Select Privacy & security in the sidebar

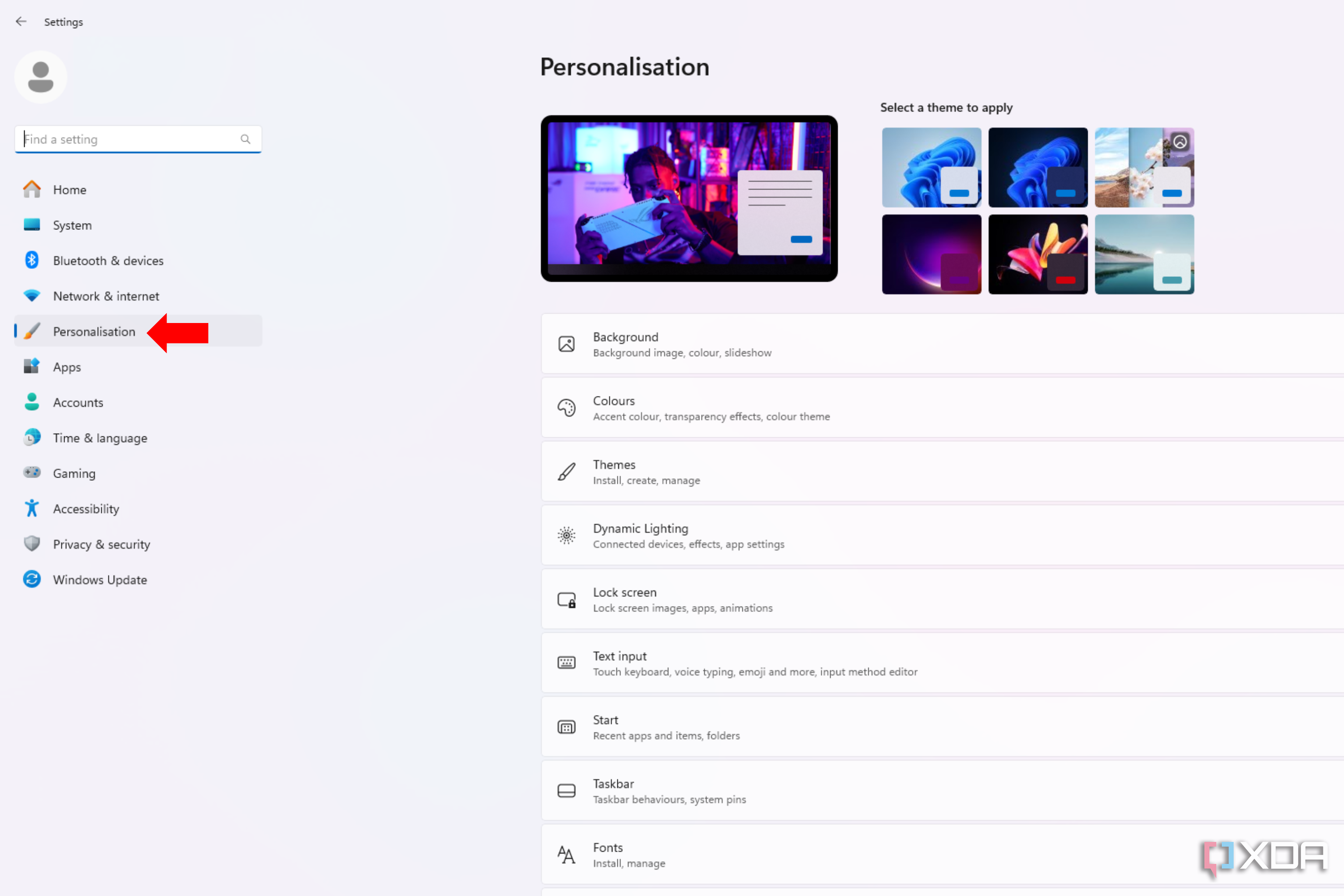(x=101, y=544)
